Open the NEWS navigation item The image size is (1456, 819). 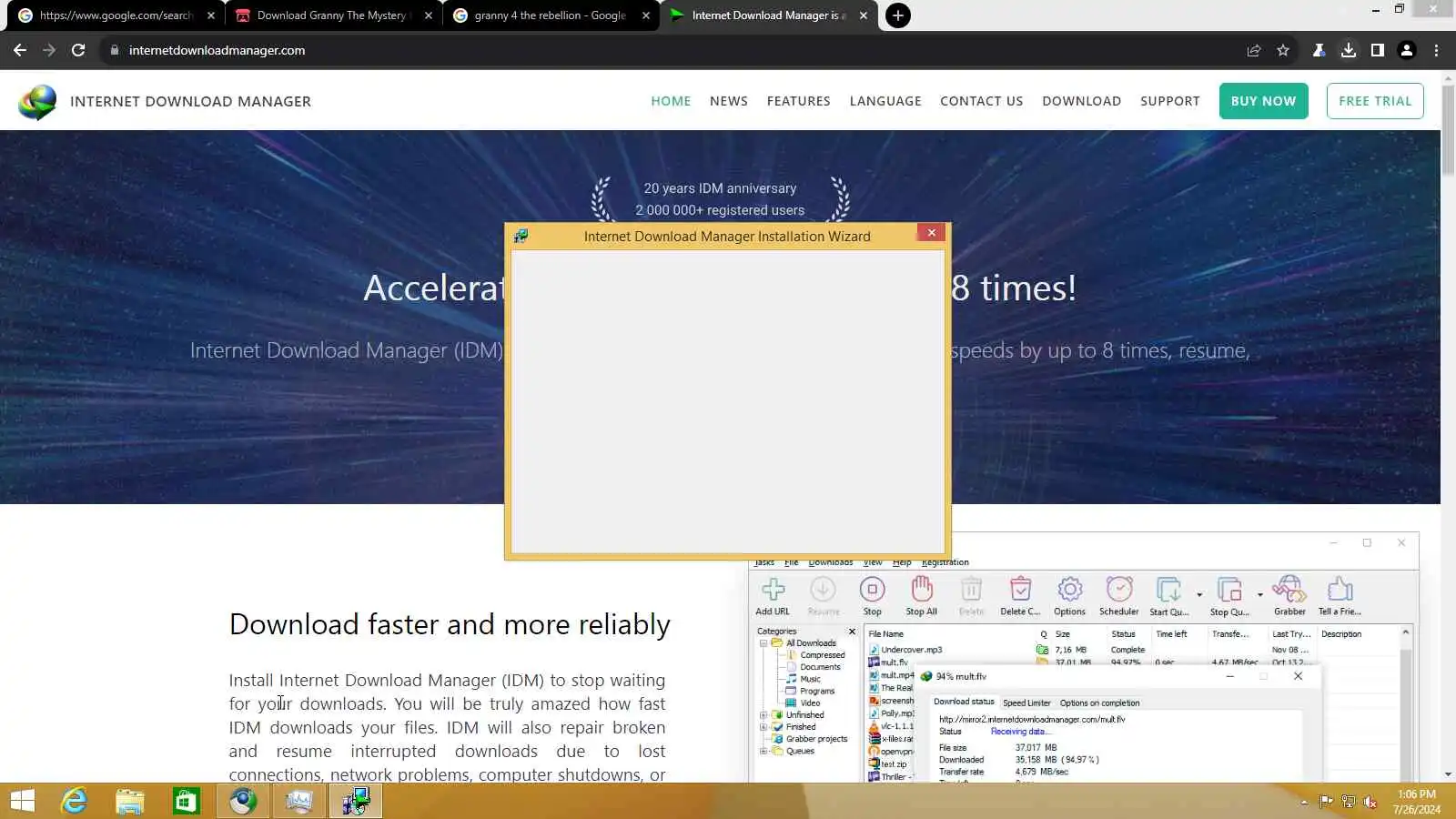[x=729, y=101]
